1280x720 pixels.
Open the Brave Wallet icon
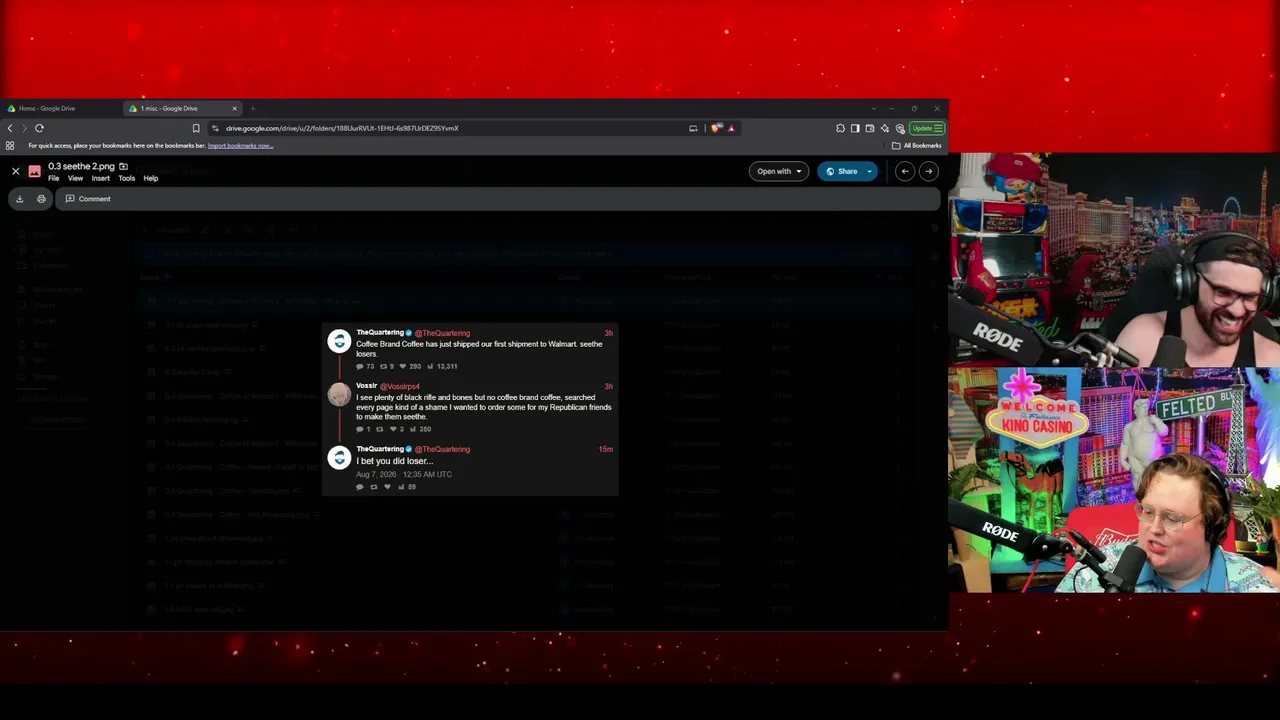tap(870, 128)
